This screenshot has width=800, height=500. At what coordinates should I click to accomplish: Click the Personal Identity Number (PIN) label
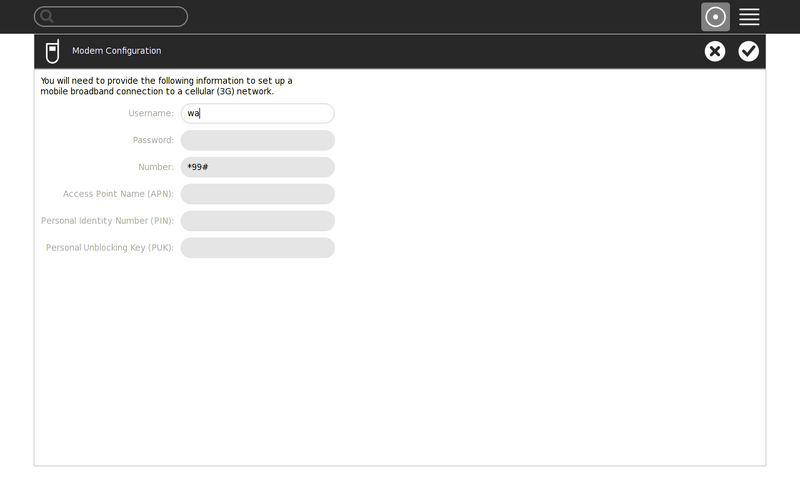(108, 220)
